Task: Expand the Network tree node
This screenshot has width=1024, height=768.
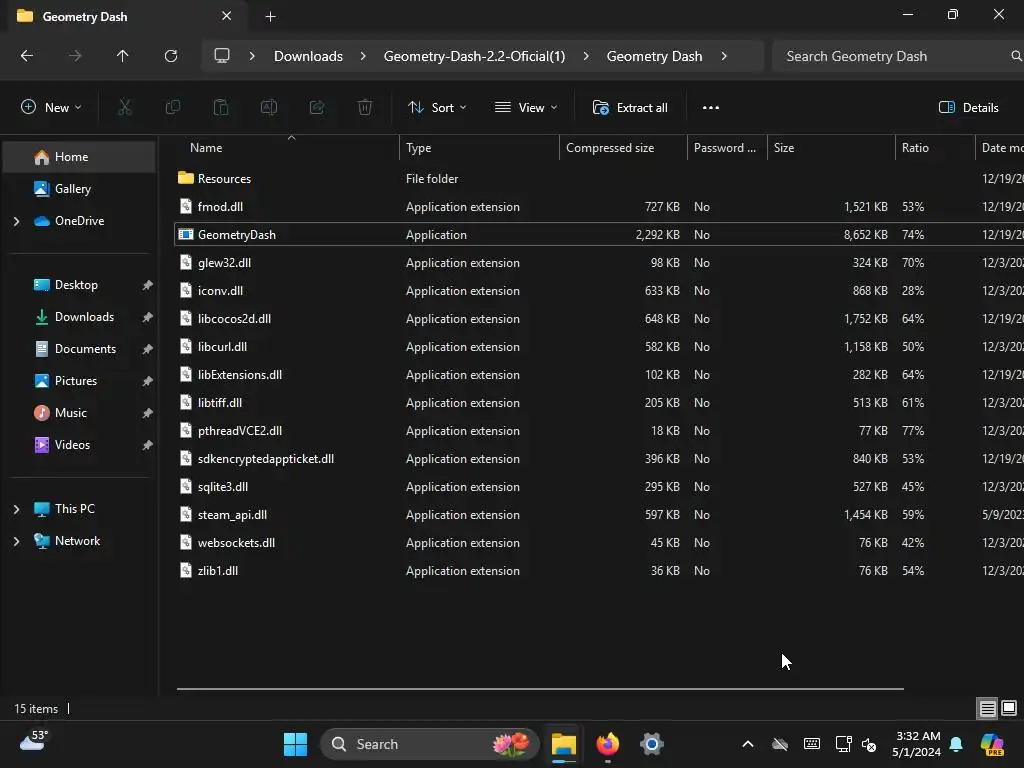Action: (x=16, y=541)
